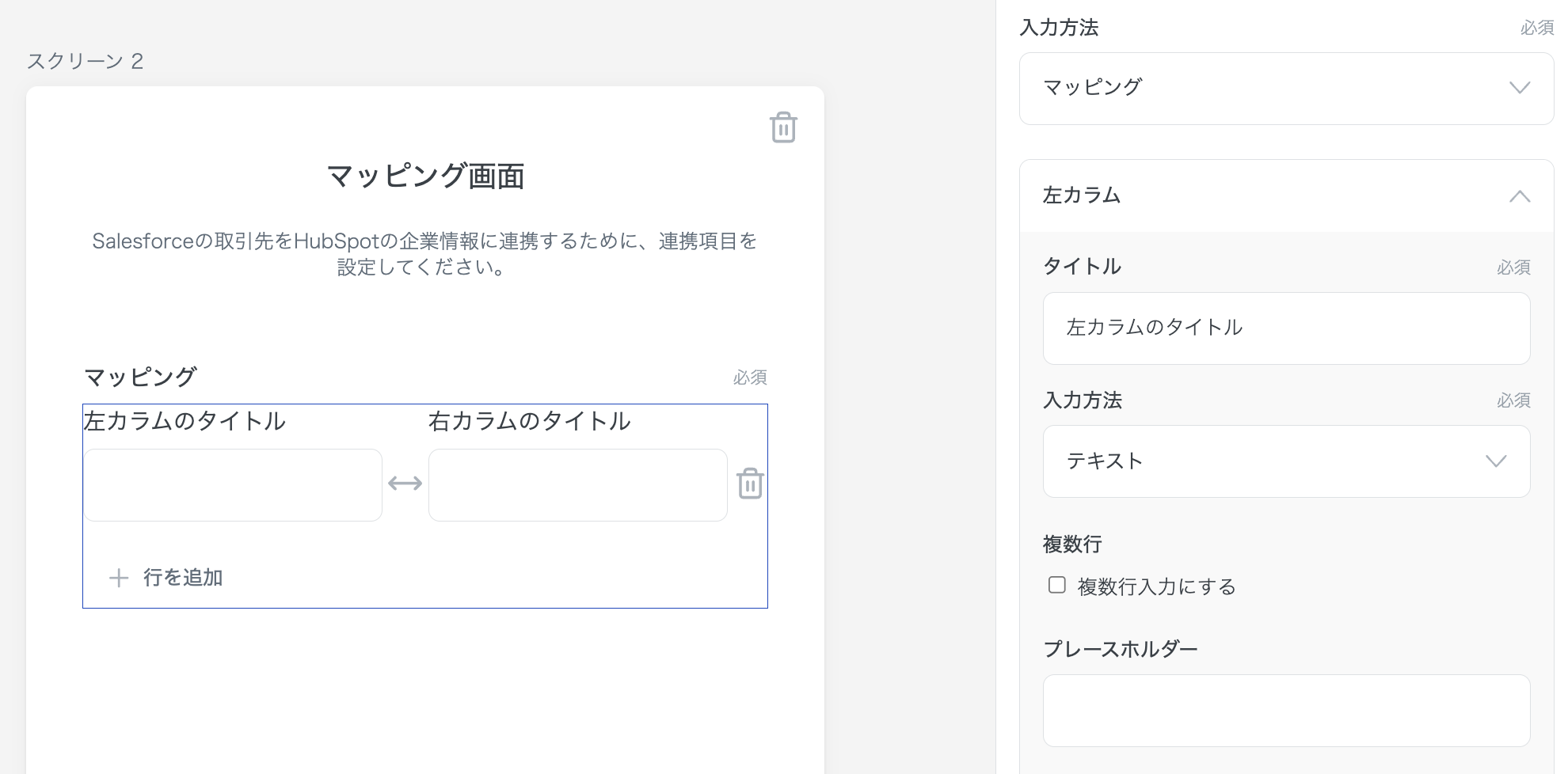Collapse the 左カラム section using its chevron
1568x774 pixels.
pyautogui.click(x=1519, y=196)
